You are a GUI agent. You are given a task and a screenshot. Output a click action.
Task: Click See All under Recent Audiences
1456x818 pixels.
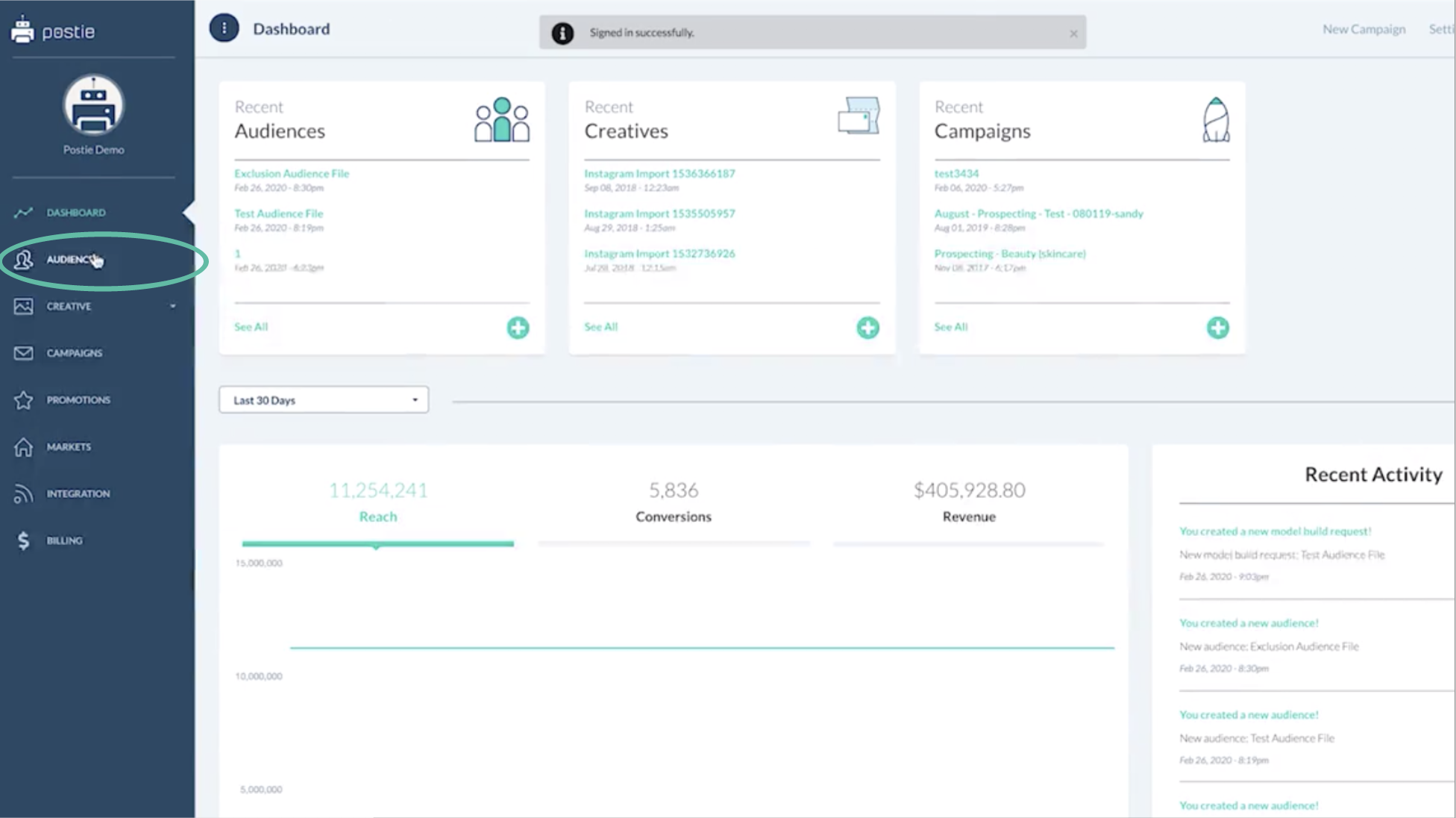(x=251, y=327)
